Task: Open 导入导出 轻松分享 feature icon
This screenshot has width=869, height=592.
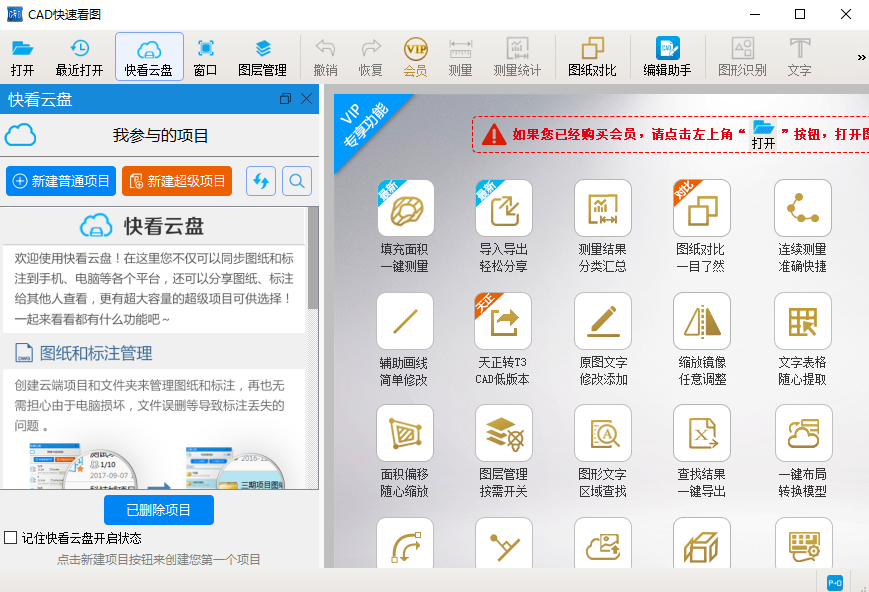Action: (x=504, y=208)
